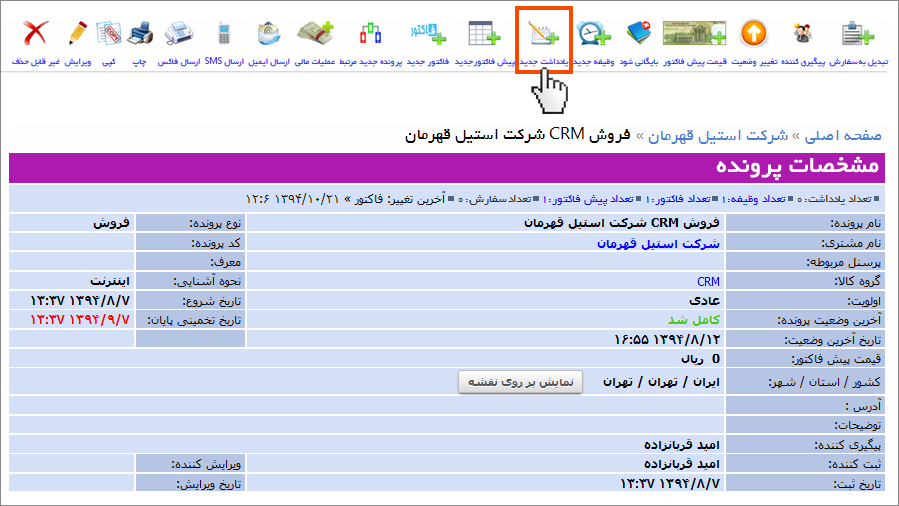Create new proforma invoice (پیش فاکتور جدید) icon
This screenshot has width=899, height=506.
[x=484, y=33]
